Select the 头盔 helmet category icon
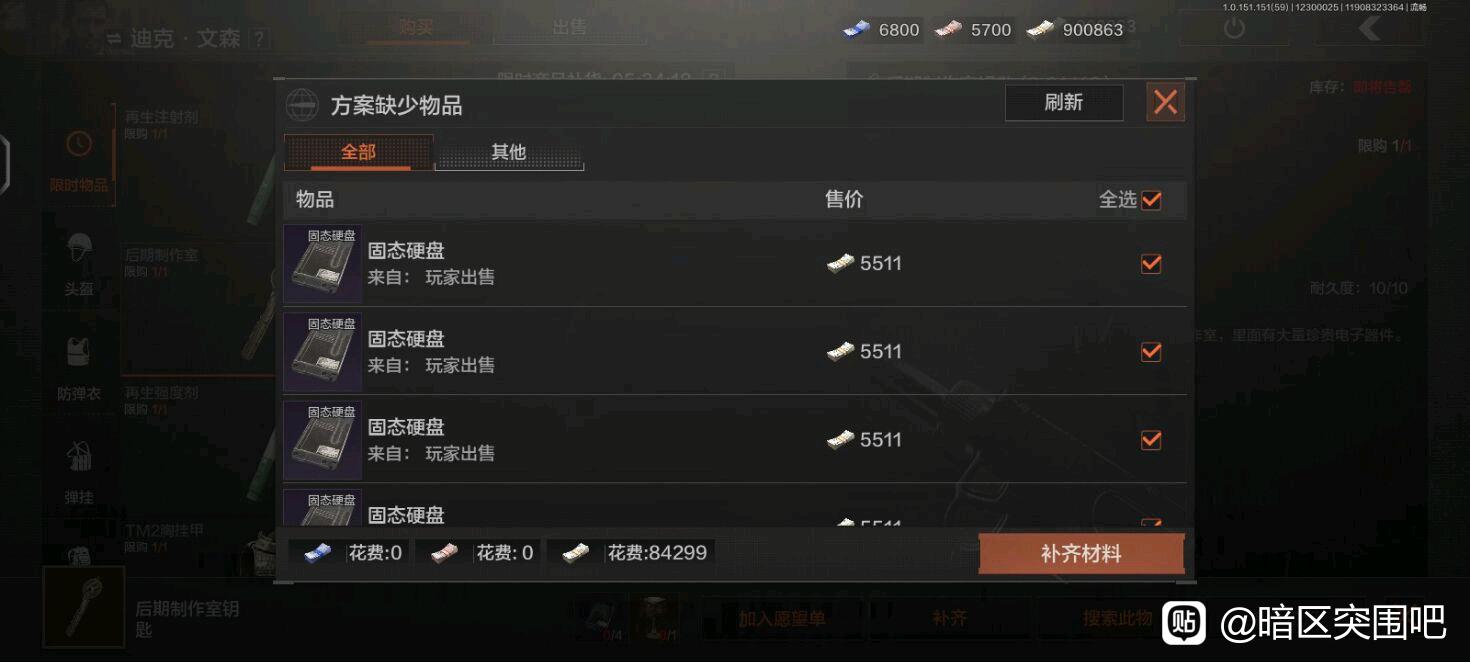 click(x=79, y=249)
